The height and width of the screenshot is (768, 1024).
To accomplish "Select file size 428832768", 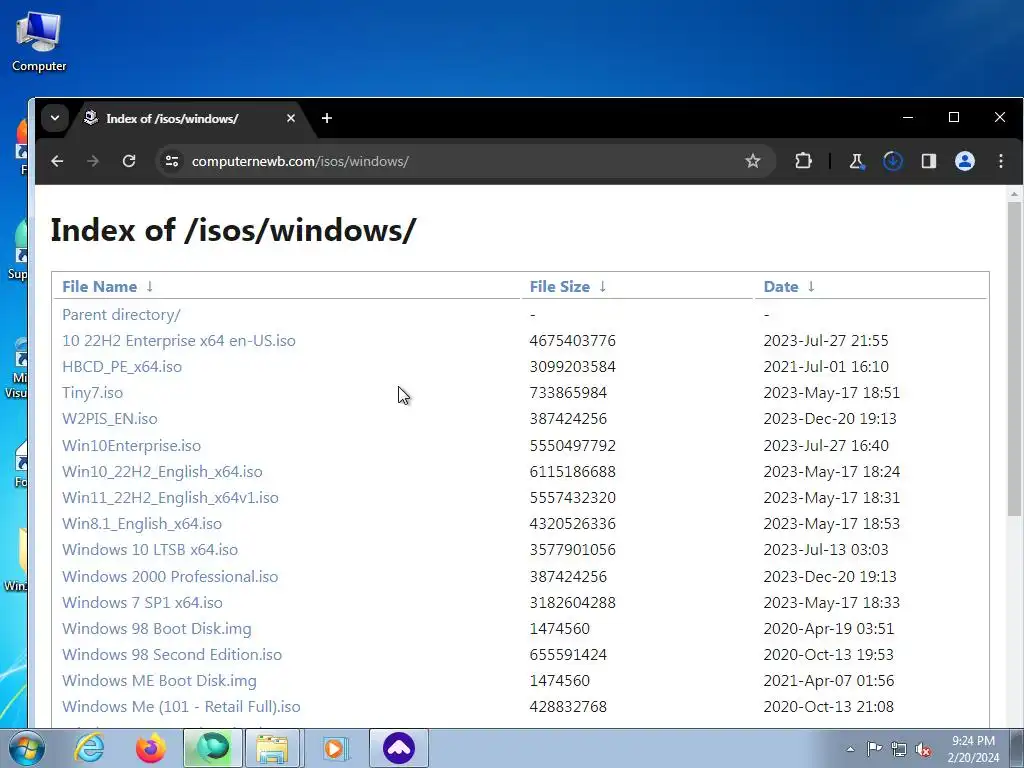I will pyautogui.click(x=568, y=707).
